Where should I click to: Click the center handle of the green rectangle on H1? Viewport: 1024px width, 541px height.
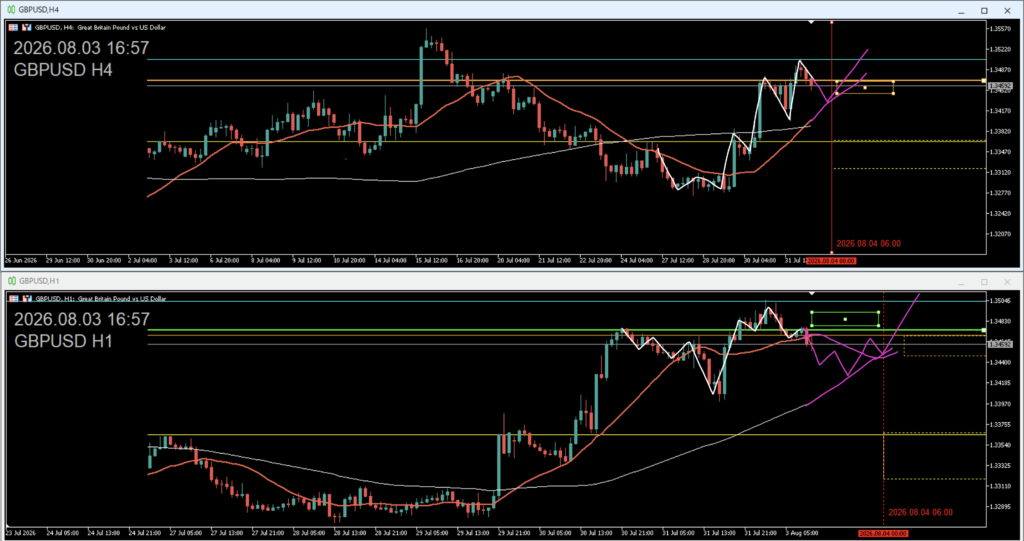(845, 320)
